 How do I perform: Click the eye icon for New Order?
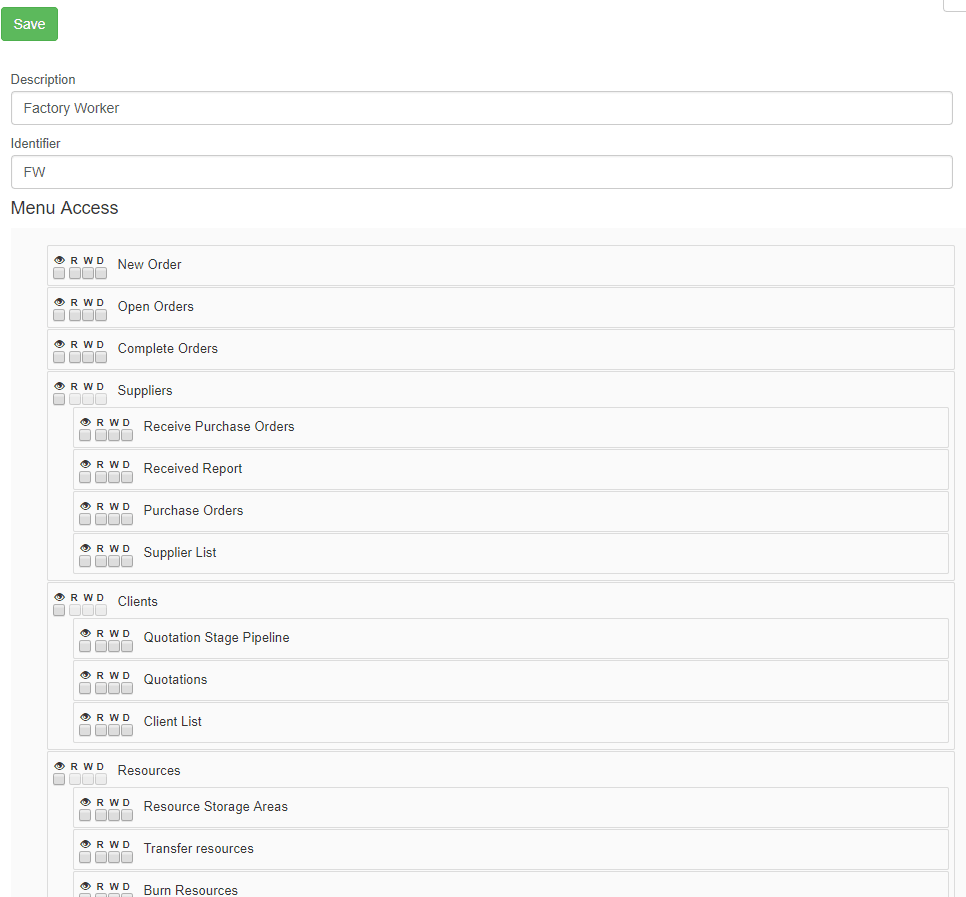[59, 260]
